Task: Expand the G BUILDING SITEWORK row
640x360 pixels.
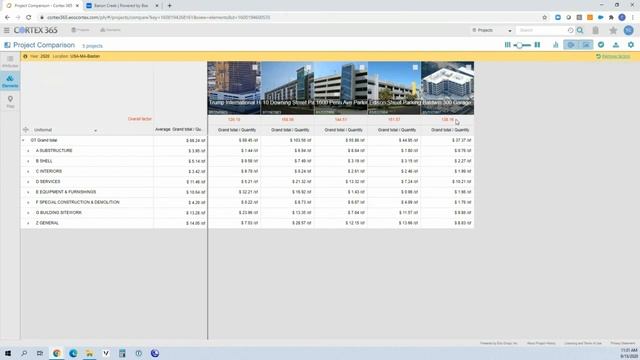Action: (28, 213)
